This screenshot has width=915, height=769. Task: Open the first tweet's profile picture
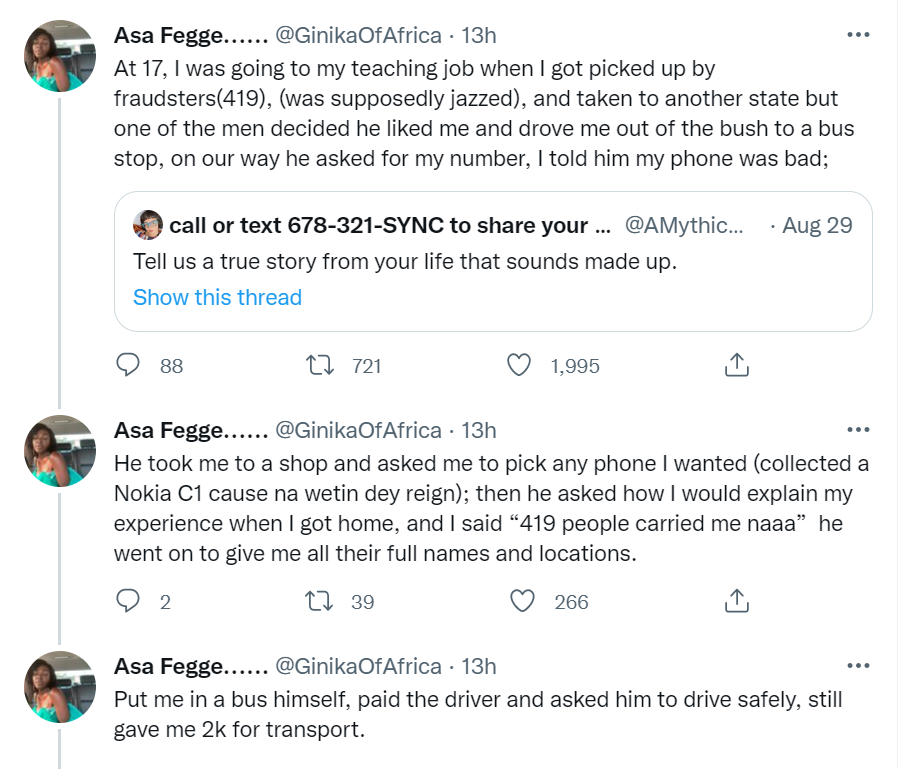[x=59, y=56]
